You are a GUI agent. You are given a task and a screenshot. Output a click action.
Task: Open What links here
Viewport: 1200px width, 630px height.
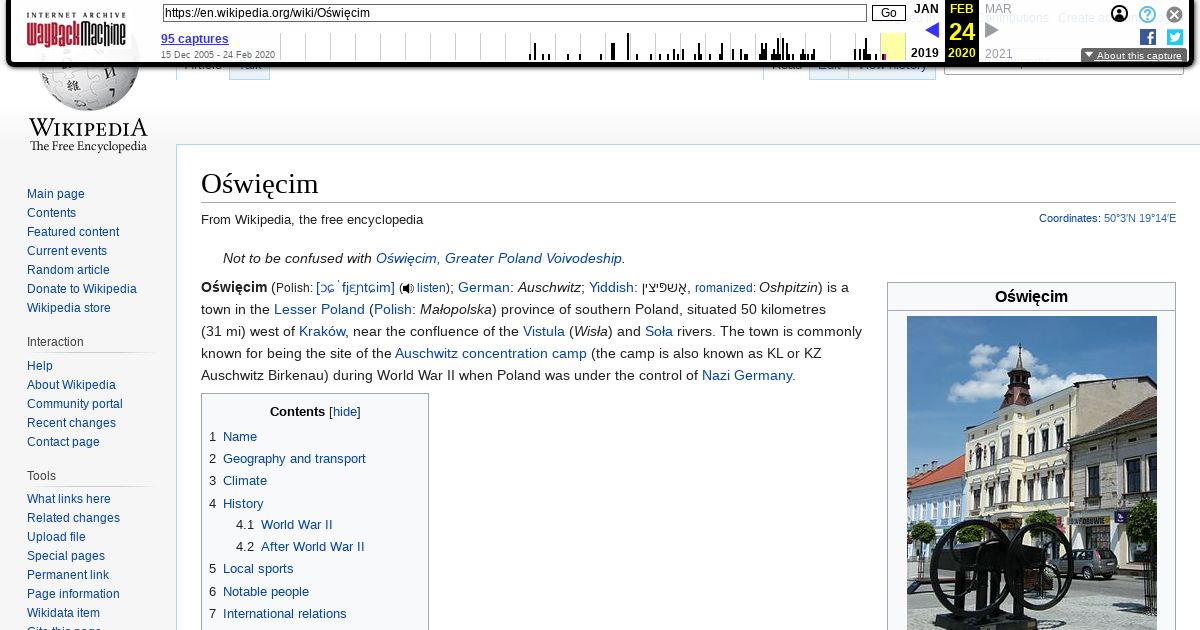[x=69, y=499]
